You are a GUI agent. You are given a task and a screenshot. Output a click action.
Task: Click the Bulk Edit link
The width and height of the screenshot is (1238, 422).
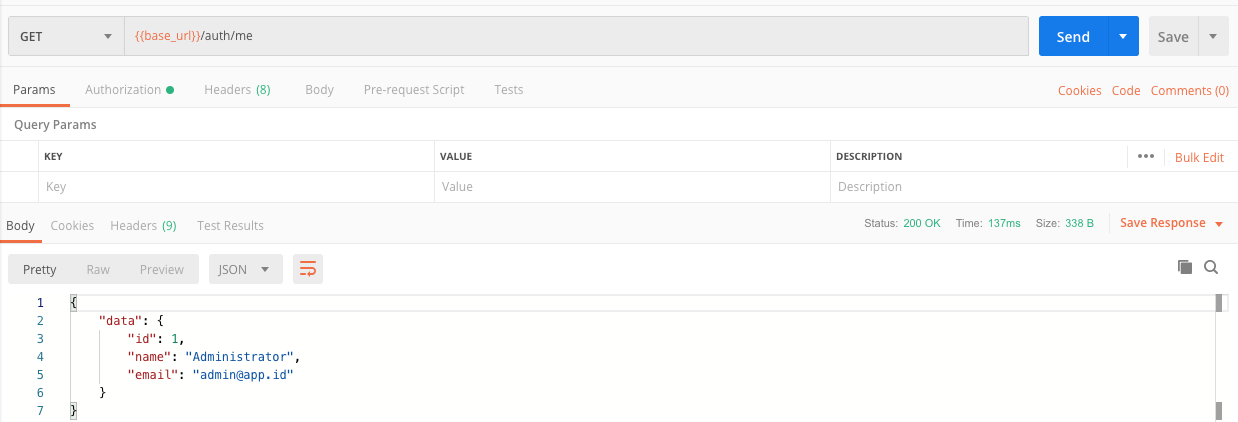(x=1199, y=157)
